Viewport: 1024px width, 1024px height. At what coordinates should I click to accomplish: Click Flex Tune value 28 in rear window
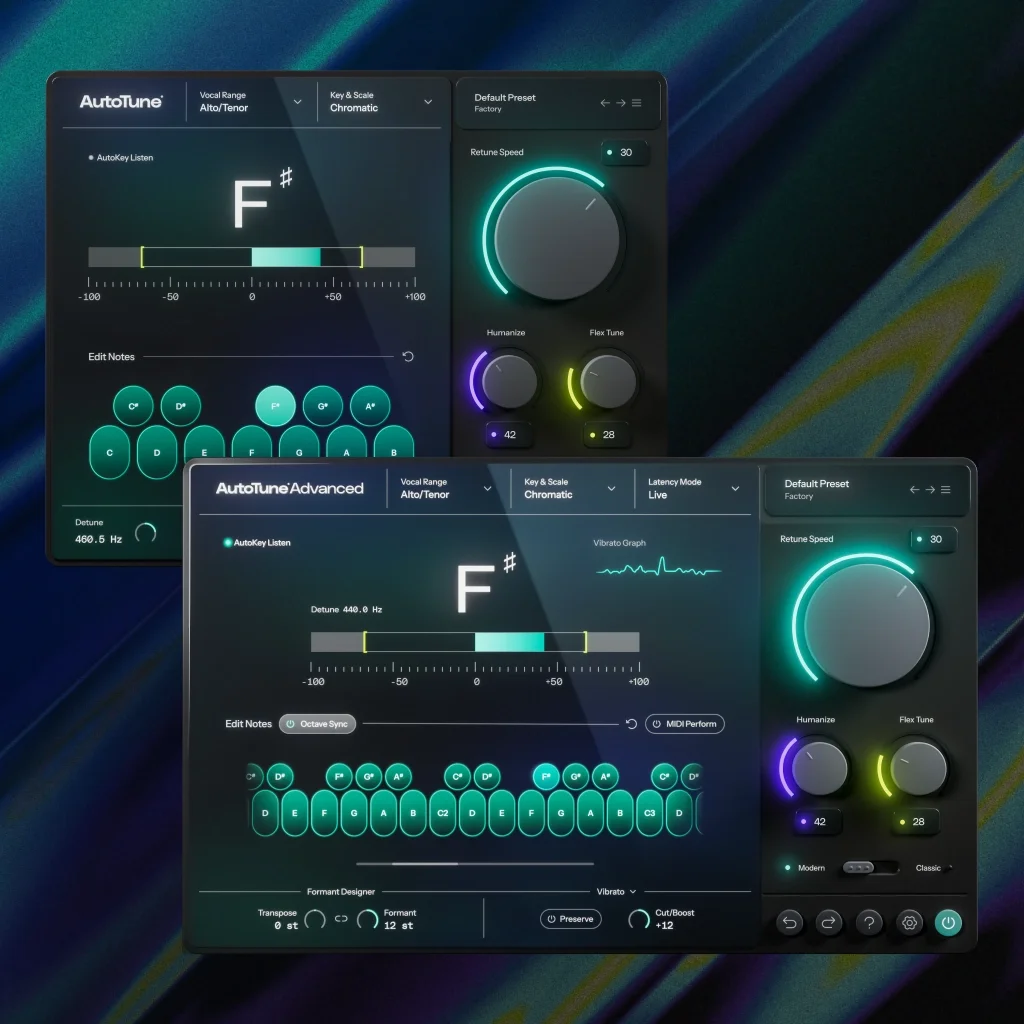(x=605, y=434)
